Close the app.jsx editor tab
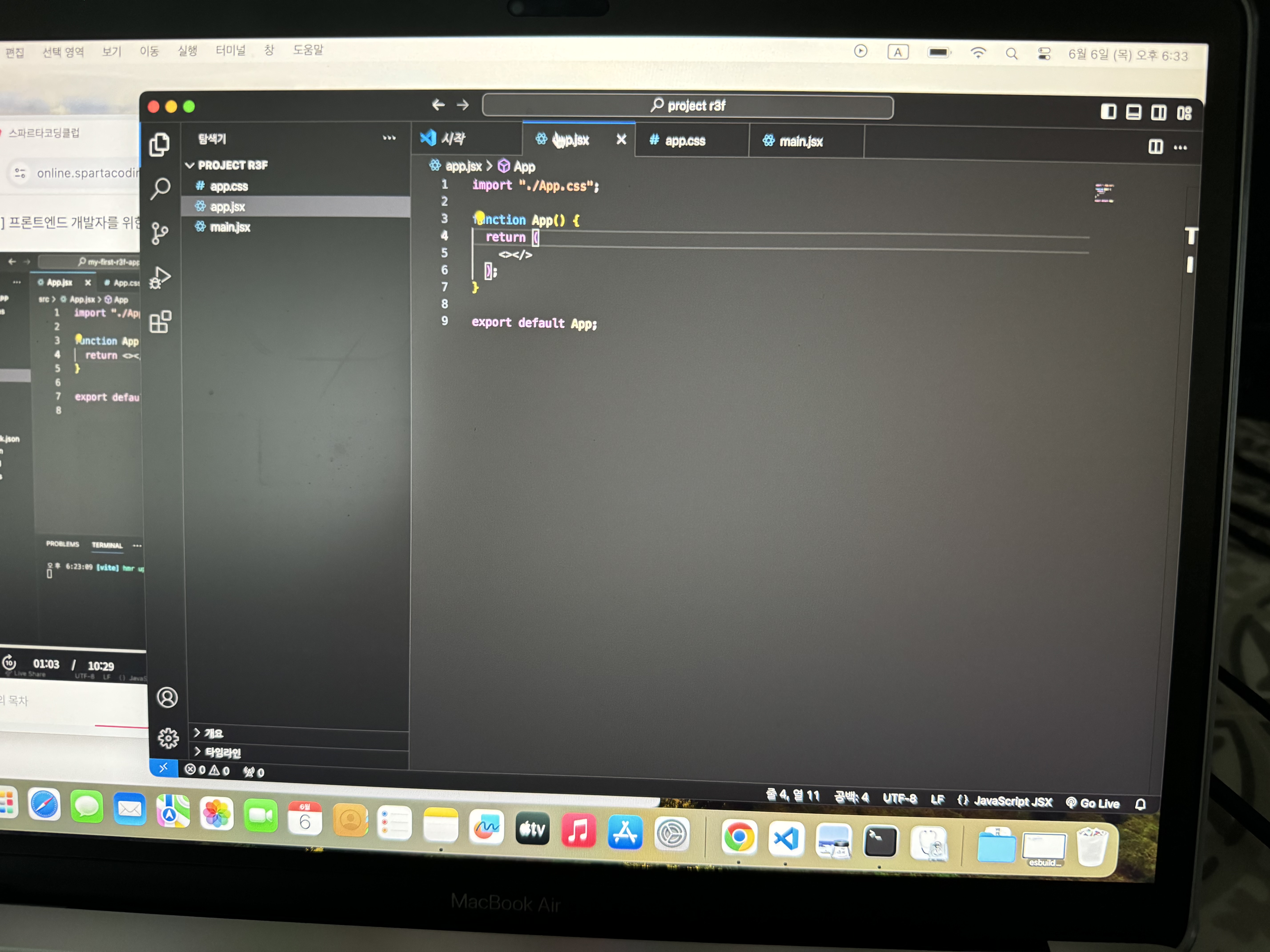Viewport: 1270px width, 952px height. tap(621, 139)
